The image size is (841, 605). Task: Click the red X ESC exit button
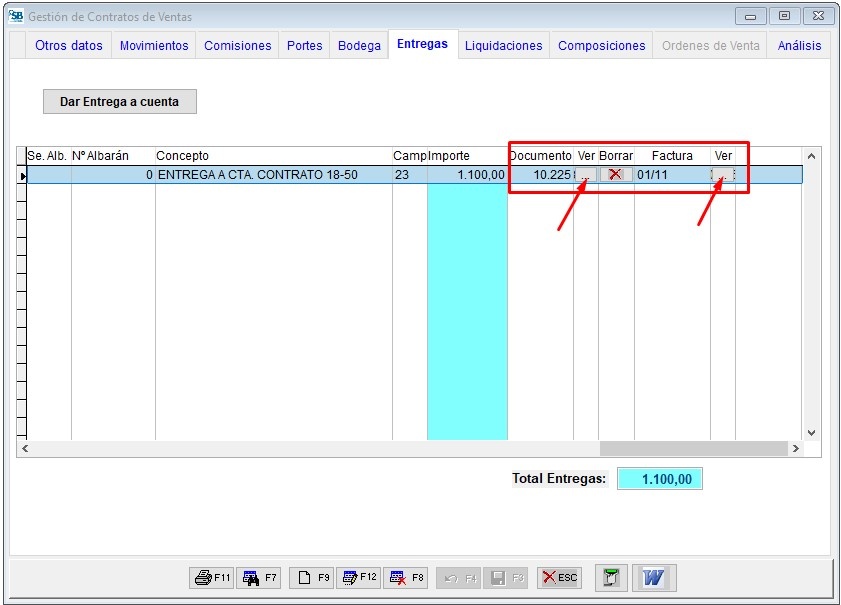[560, 578]
